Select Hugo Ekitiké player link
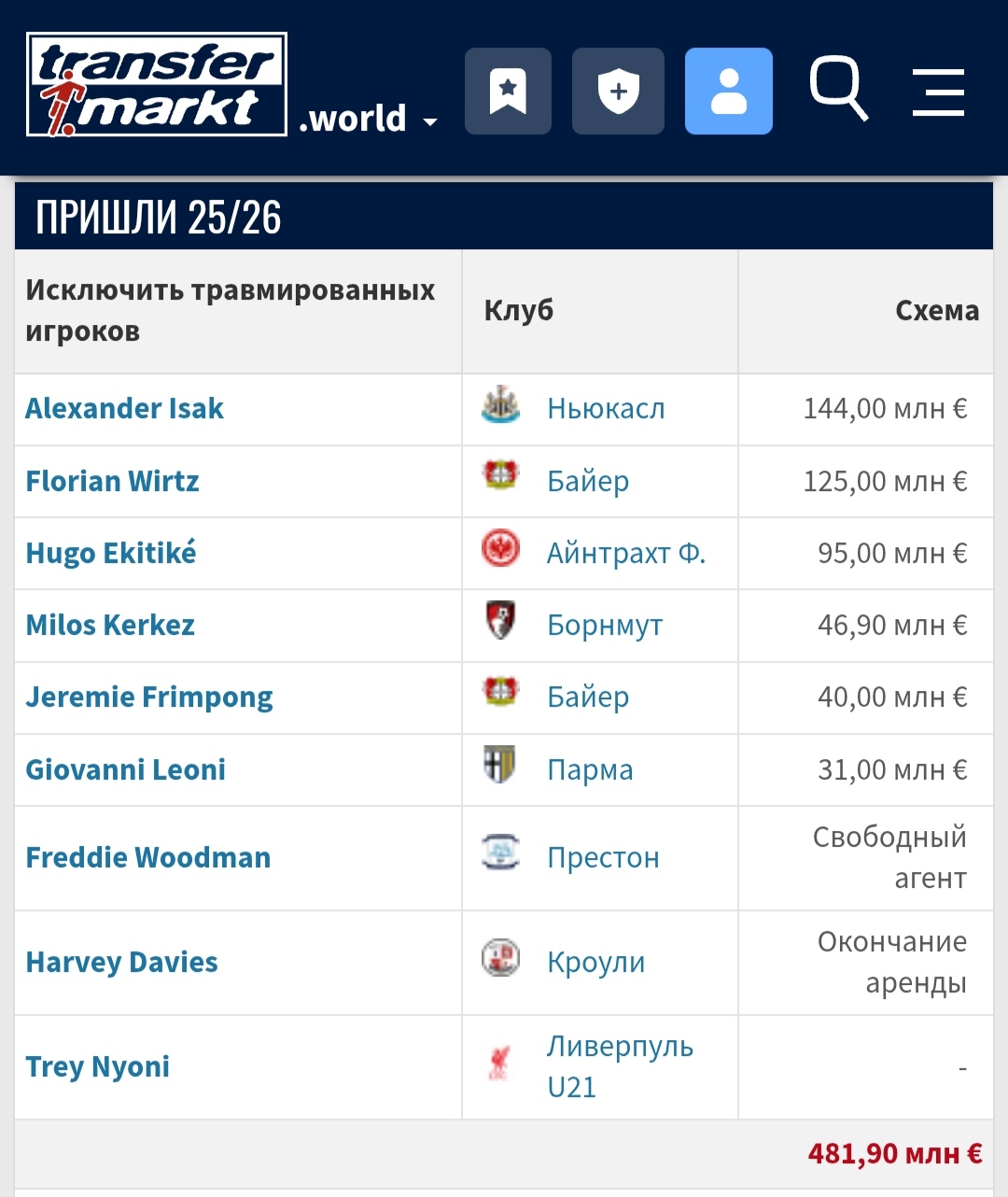The image size is (1008, 1197). click(x=111, y=553)
